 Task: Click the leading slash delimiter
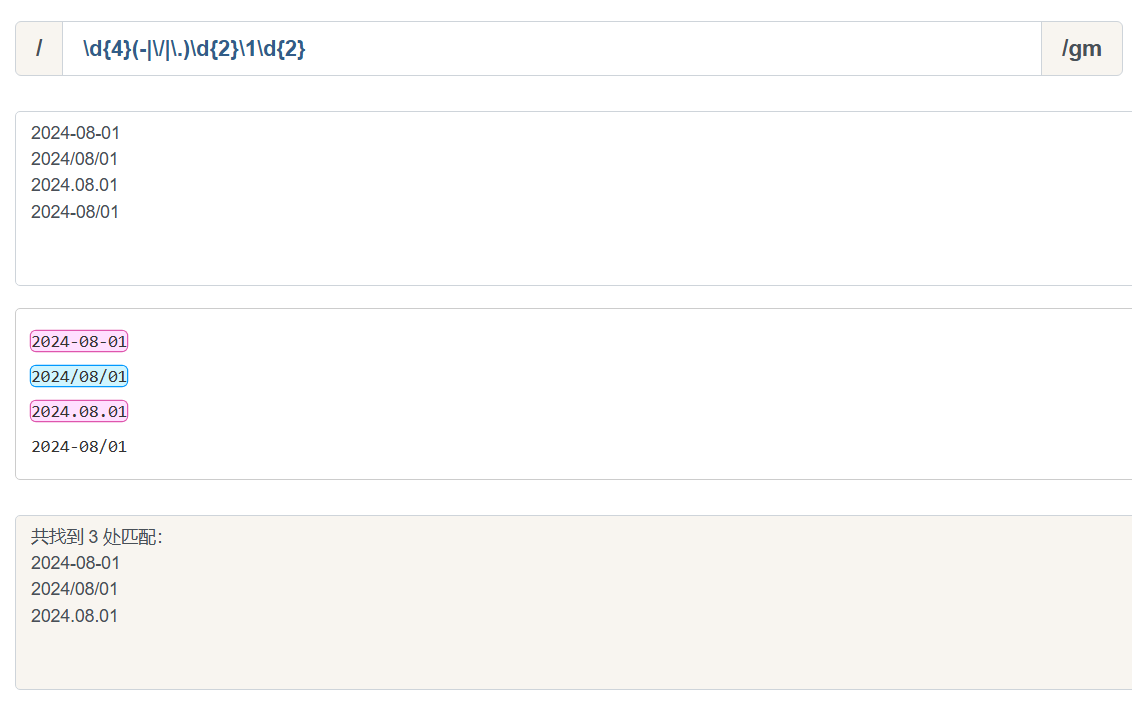39,48
